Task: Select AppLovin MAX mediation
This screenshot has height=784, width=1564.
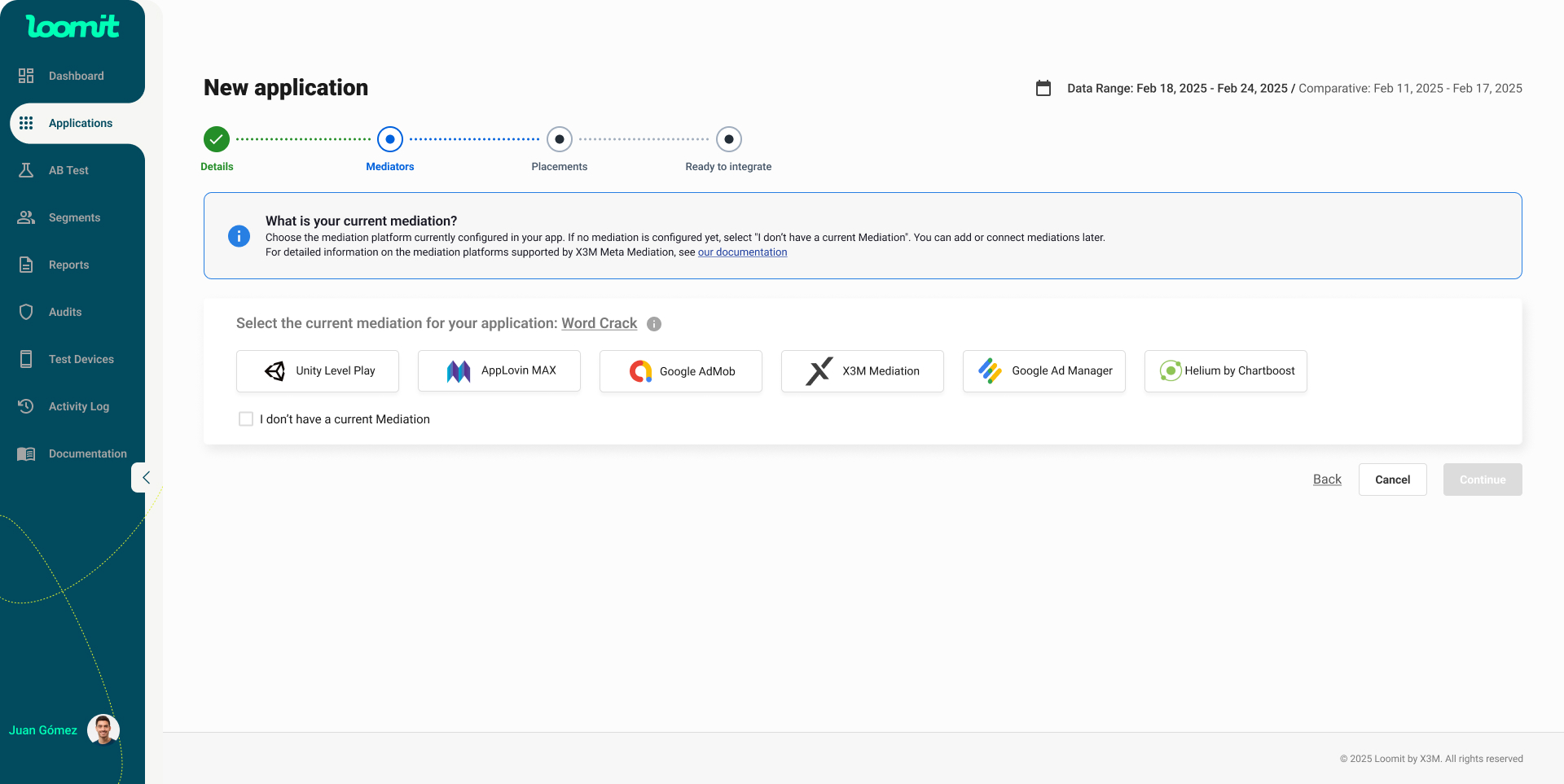Action: click(499, 371)
